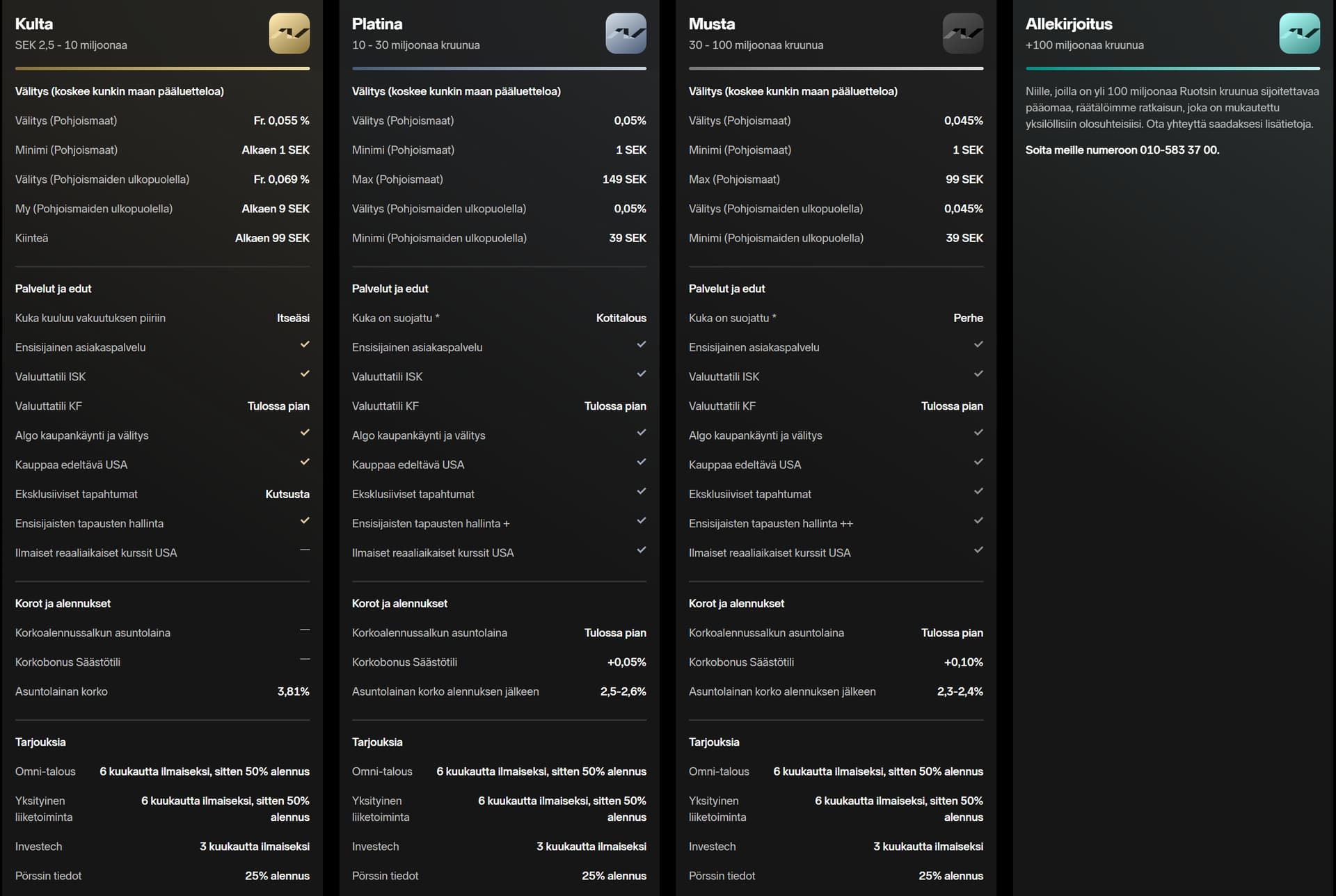Image resolution: width=1336 pixels, height=896 pixels.
Task: Click Platina's 'Korot ja alennukset' section heading
Action: pos(399,604)
